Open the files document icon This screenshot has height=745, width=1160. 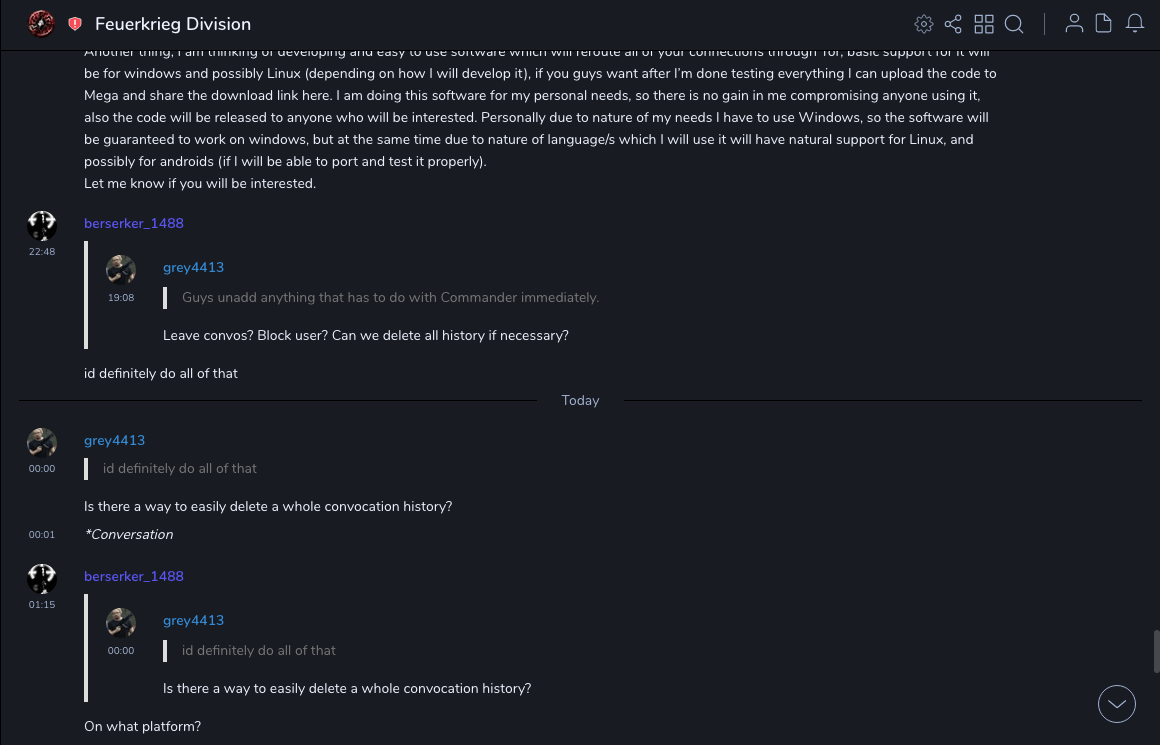[1104, 24]
